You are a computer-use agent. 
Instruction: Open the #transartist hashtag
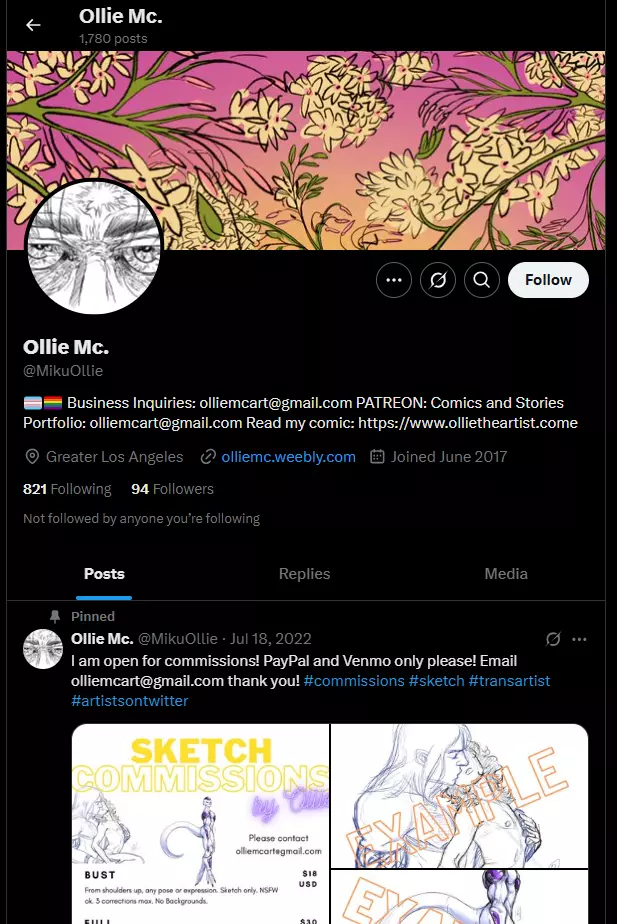[509, 681]
